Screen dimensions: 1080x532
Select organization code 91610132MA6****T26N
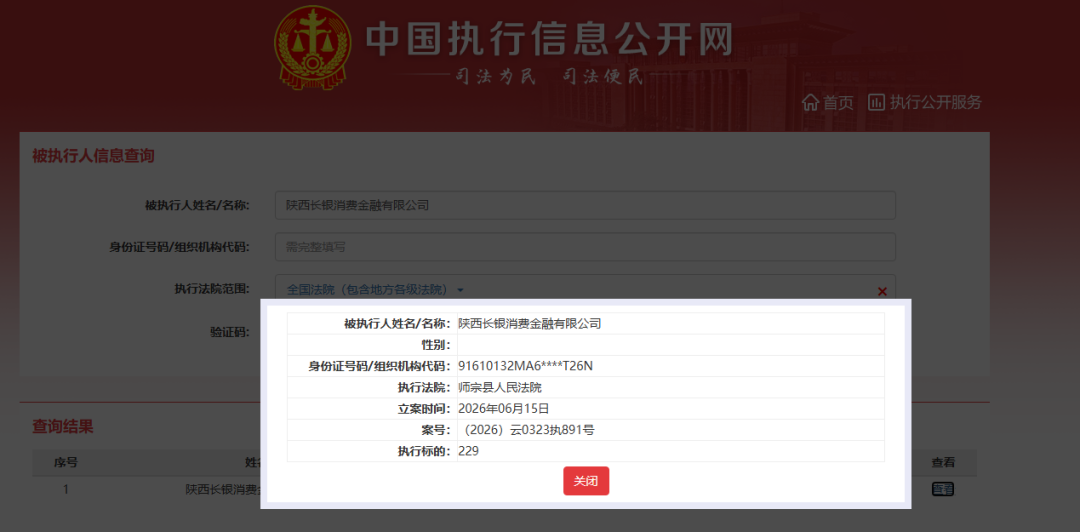(x=526, y=366)
